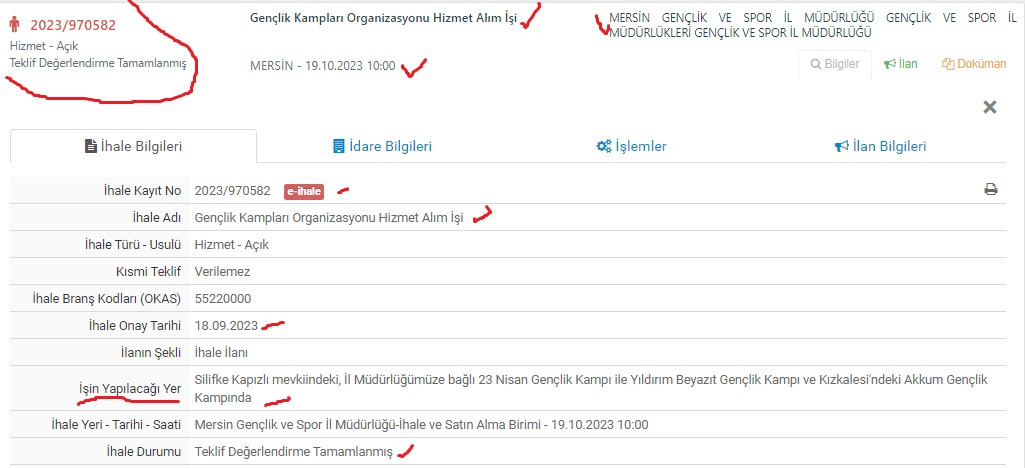
Task: Open the İlan megaphone link
Action: (x=901, y=64)
